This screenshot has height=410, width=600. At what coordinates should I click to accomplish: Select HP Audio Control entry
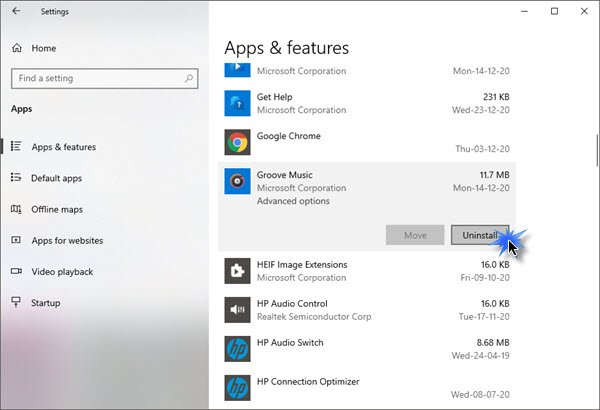pos(367,310)
